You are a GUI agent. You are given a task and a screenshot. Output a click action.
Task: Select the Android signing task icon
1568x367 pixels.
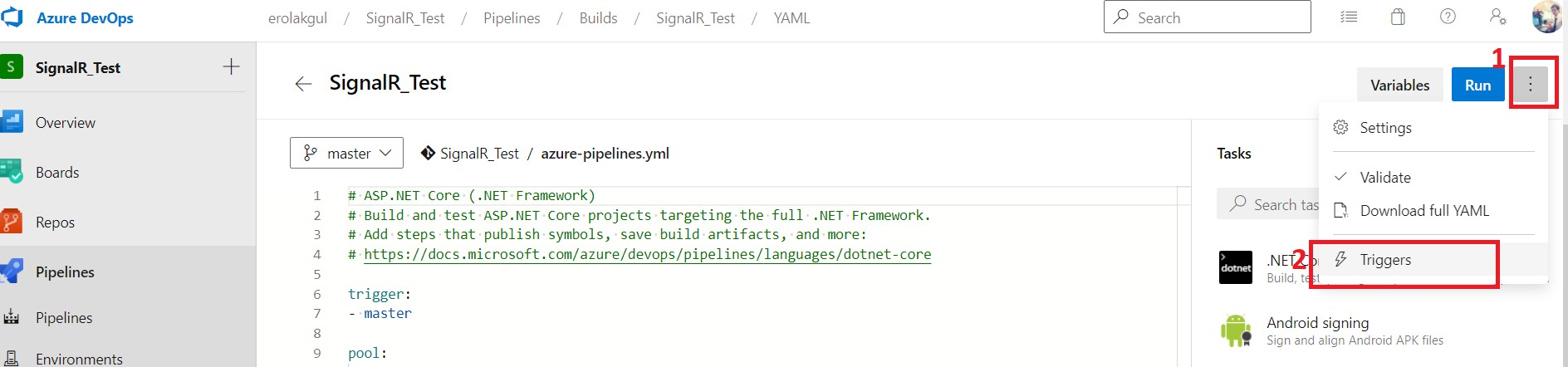[x=1235, y=330]
